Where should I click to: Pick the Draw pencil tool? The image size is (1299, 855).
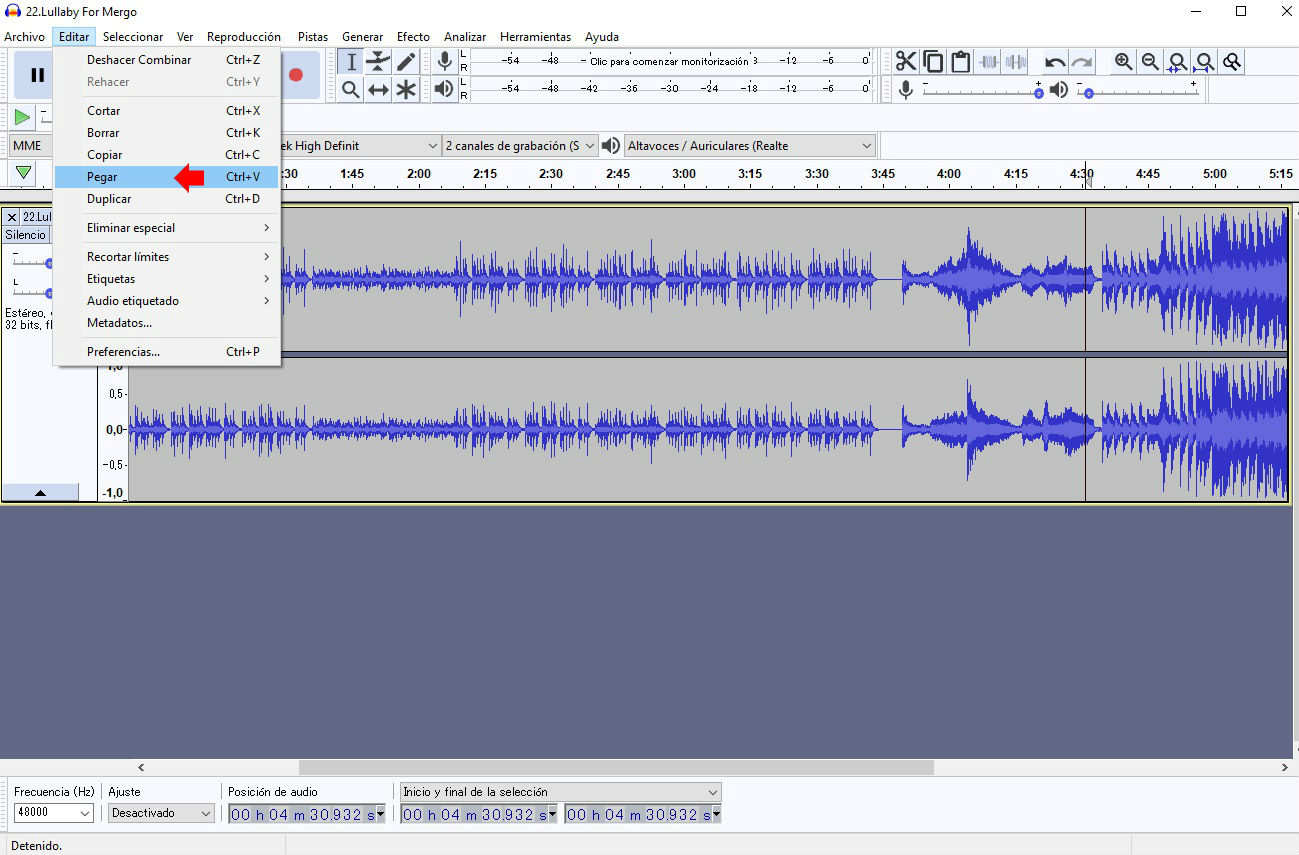pyautogui.click(x=406, y=62)
